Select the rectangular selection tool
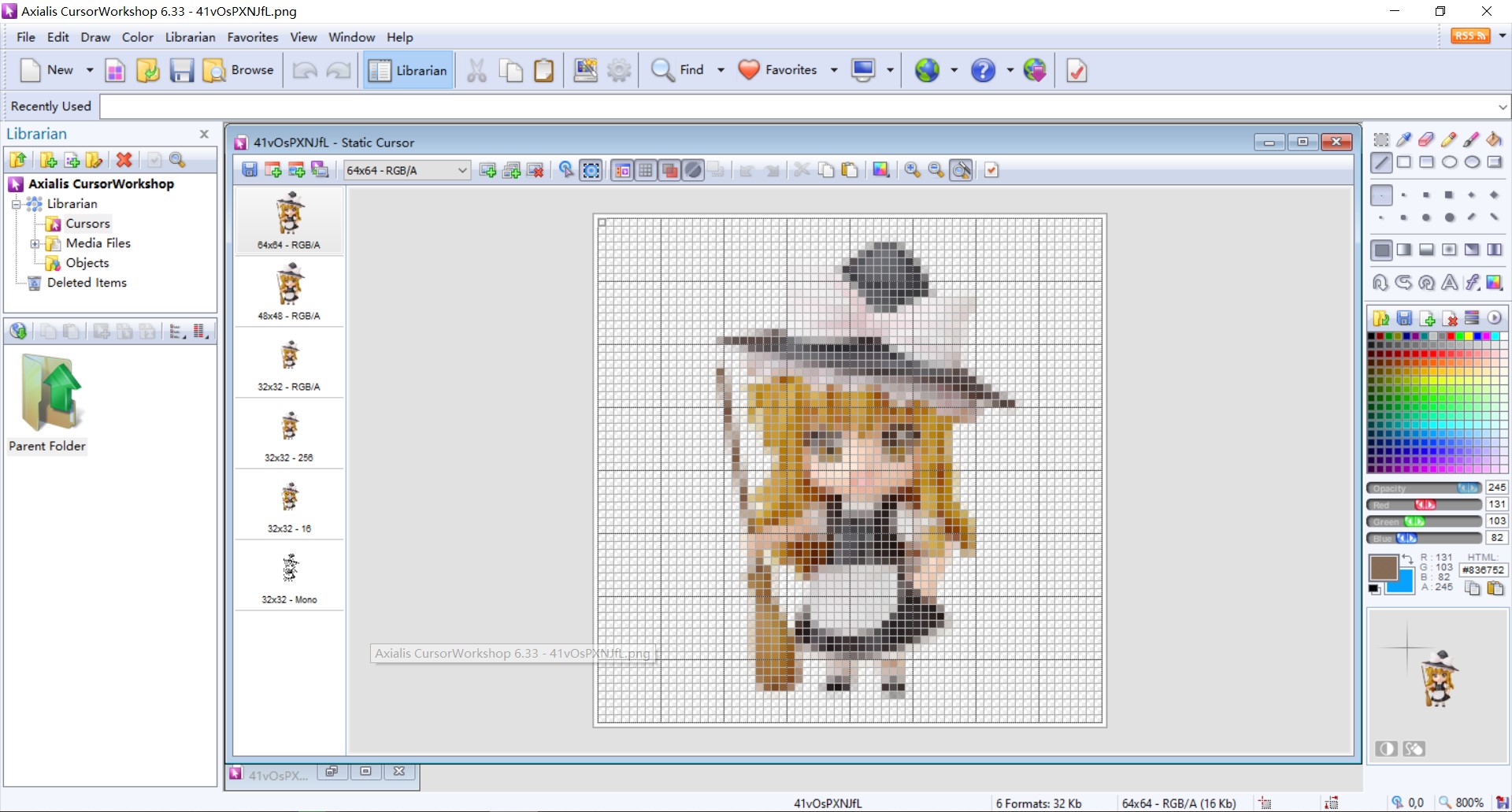 [x=1381, y=140]
